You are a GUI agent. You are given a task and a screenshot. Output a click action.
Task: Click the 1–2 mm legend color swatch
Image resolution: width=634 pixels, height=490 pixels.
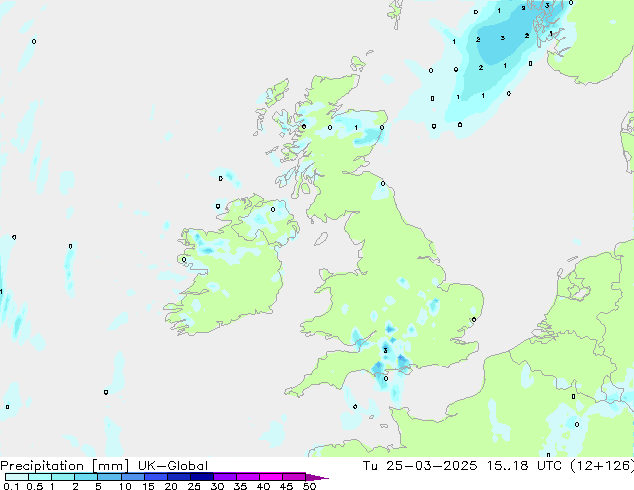[x=63, y=477]
